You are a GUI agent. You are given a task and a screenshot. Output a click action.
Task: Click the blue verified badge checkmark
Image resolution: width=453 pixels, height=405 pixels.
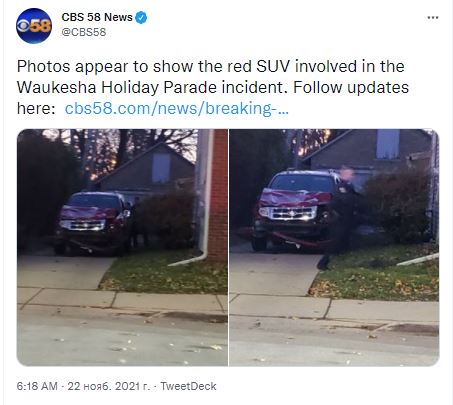coord(141,17)
